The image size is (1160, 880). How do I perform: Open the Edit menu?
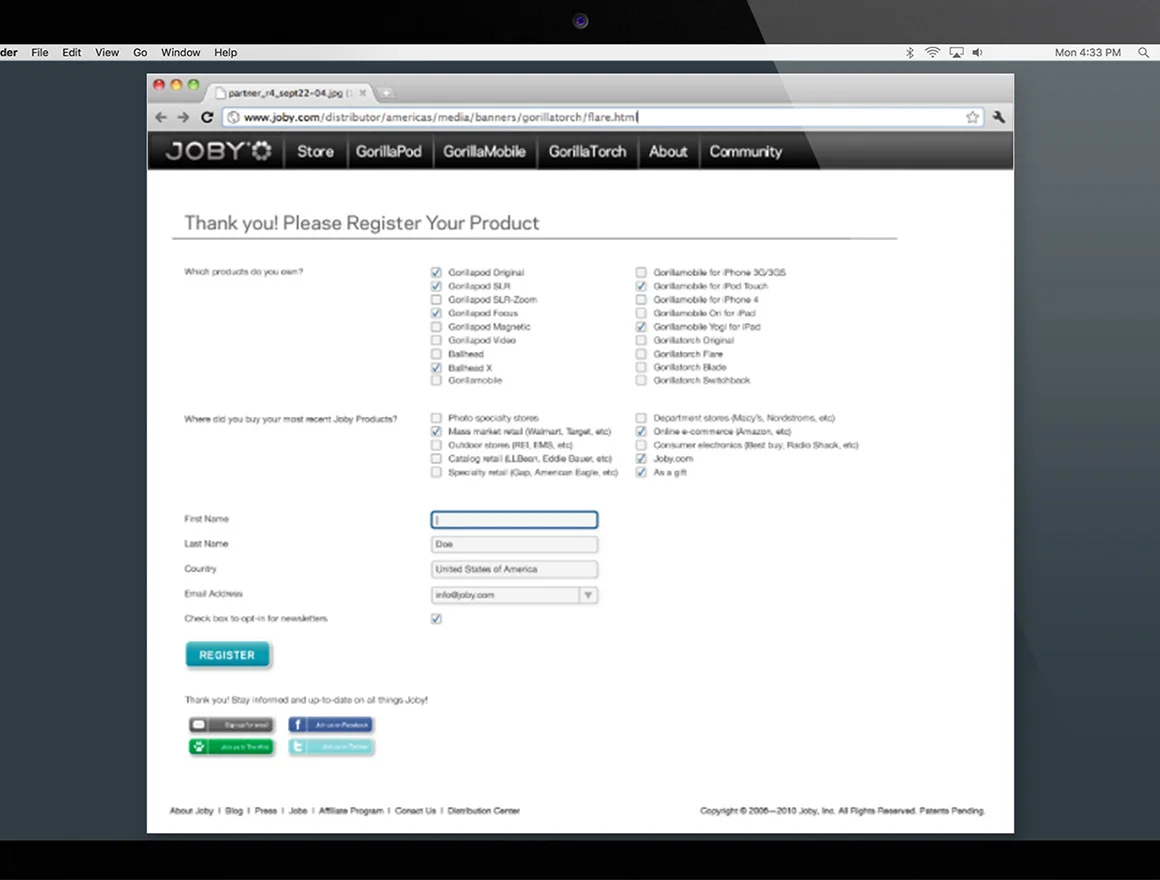coord(72,53)
